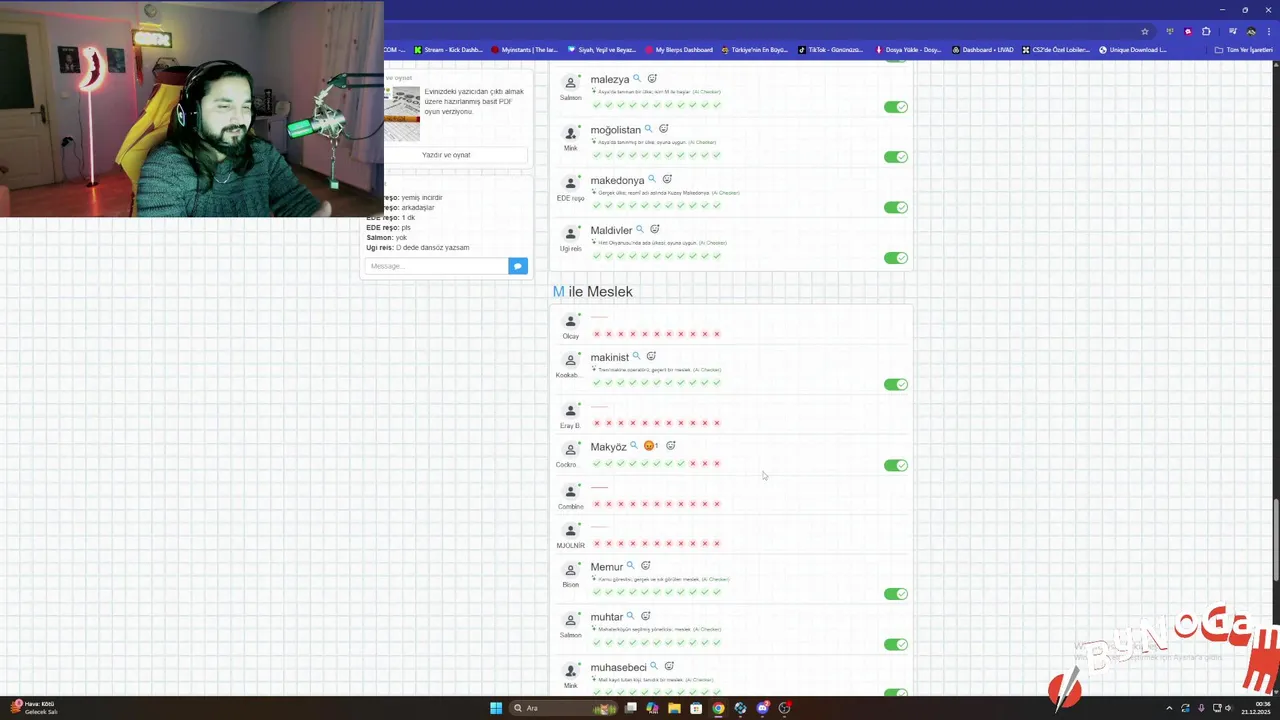Add emoji reaction to makinist
The height and width of the screenshot is (720, 1280).
pyautogui.click(x=651, y=356)
